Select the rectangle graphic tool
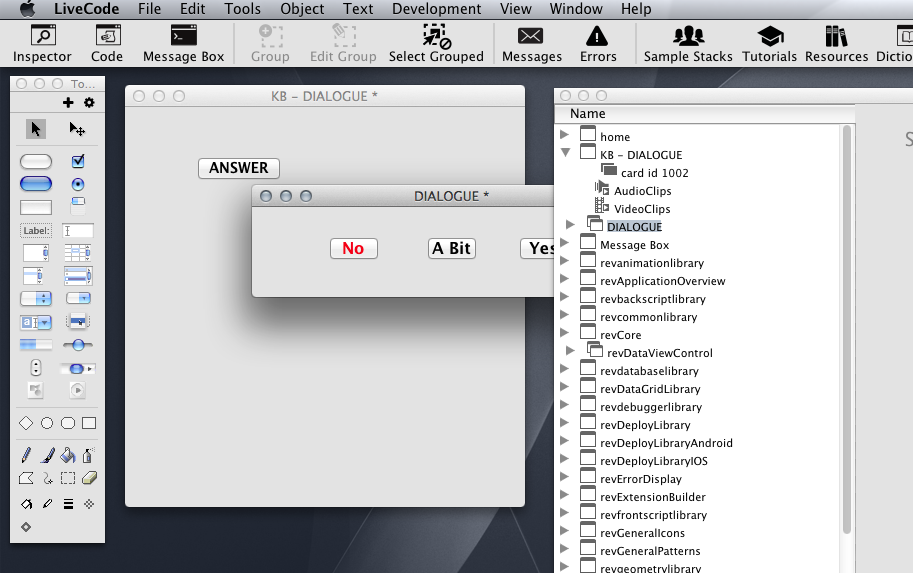 (x=89, y=423)
